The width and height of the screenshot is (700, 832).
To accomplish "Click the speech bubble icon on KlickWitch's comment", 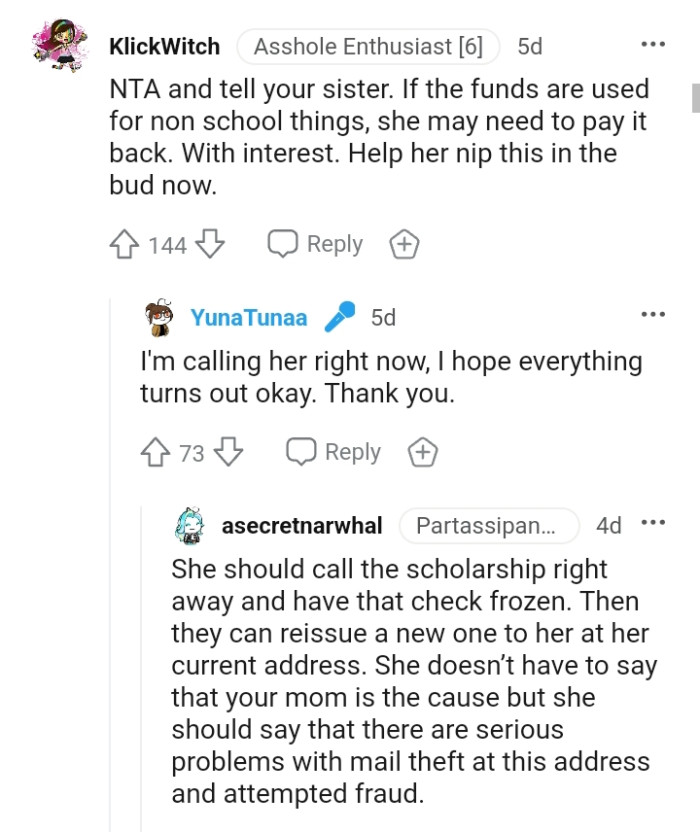I will point(281,243).
